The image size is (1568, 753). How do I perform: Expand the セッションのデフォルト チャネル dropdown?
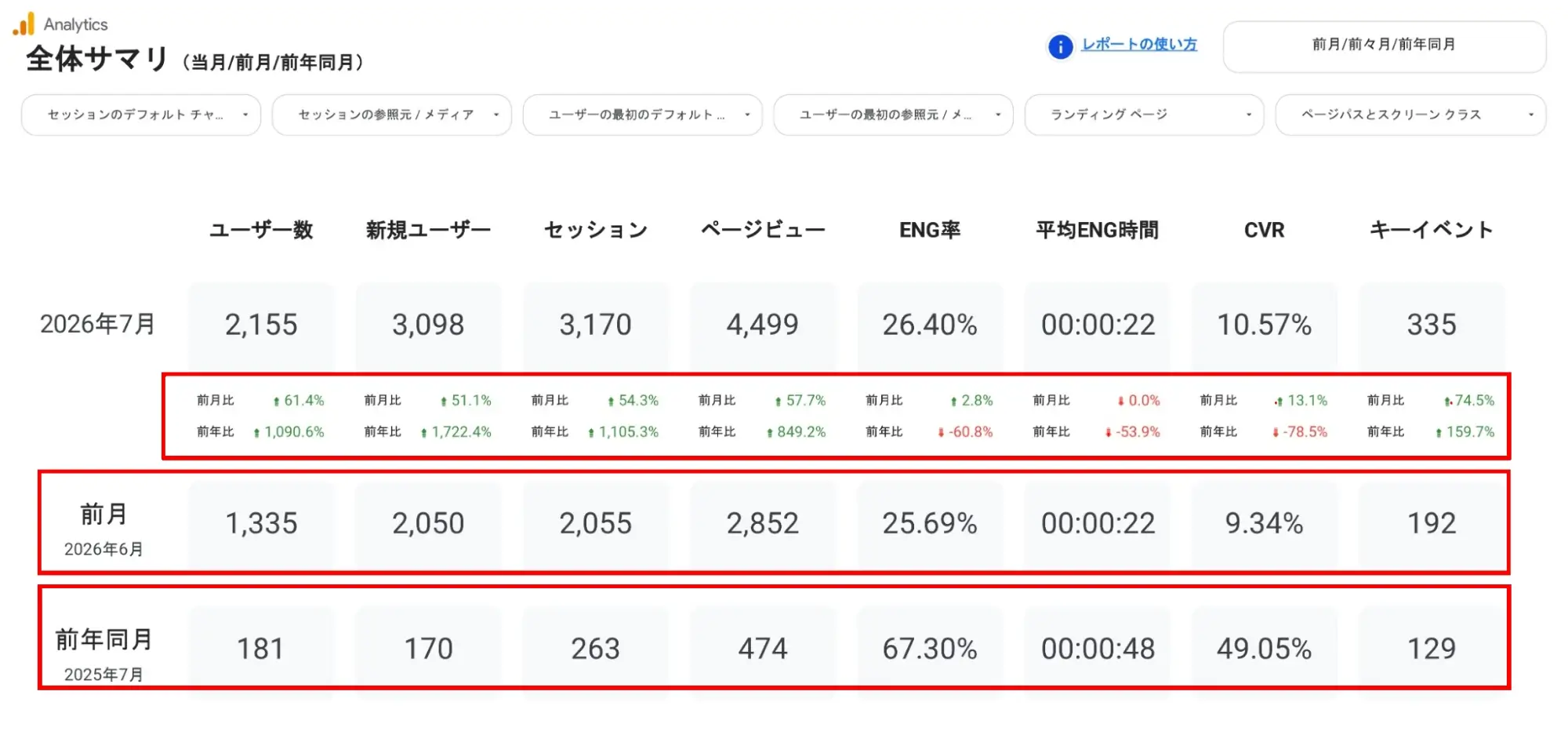click(x=141, y=115)
